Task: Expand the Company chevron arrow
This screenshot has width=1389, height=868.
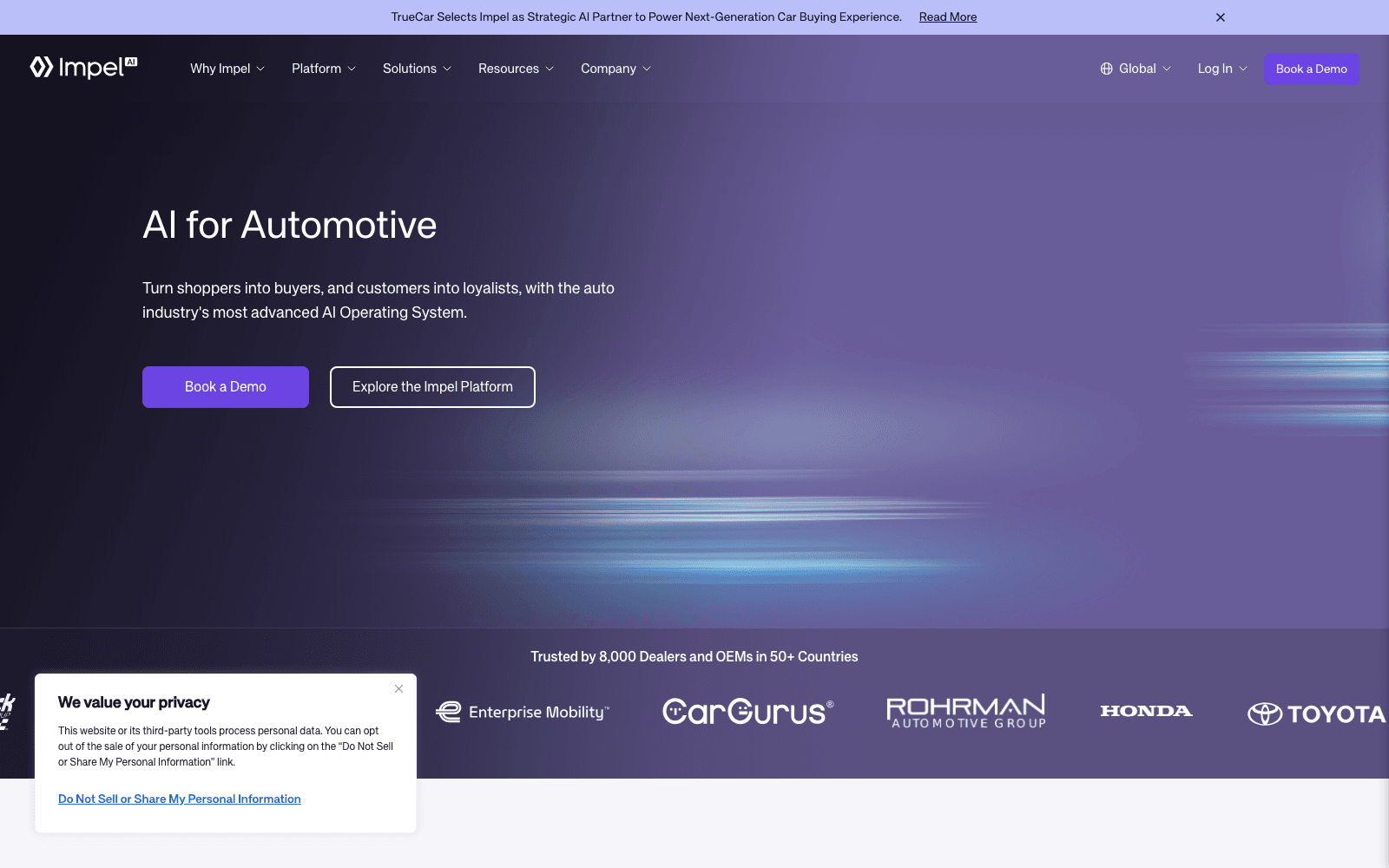Action: [647, 69]
